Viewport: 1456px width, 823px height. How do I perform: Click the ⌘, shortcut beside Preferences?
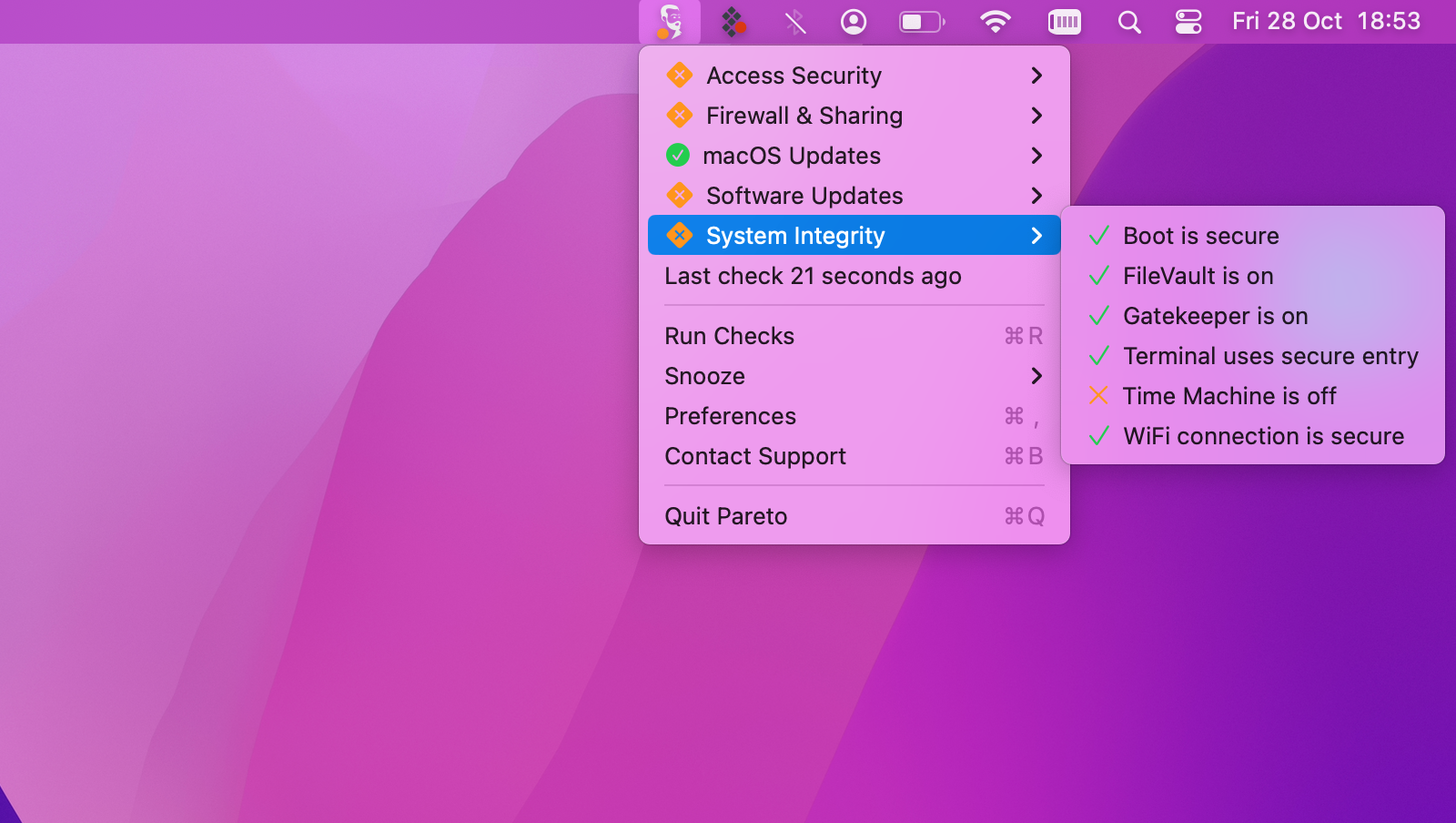click(x=1022, y=416)
